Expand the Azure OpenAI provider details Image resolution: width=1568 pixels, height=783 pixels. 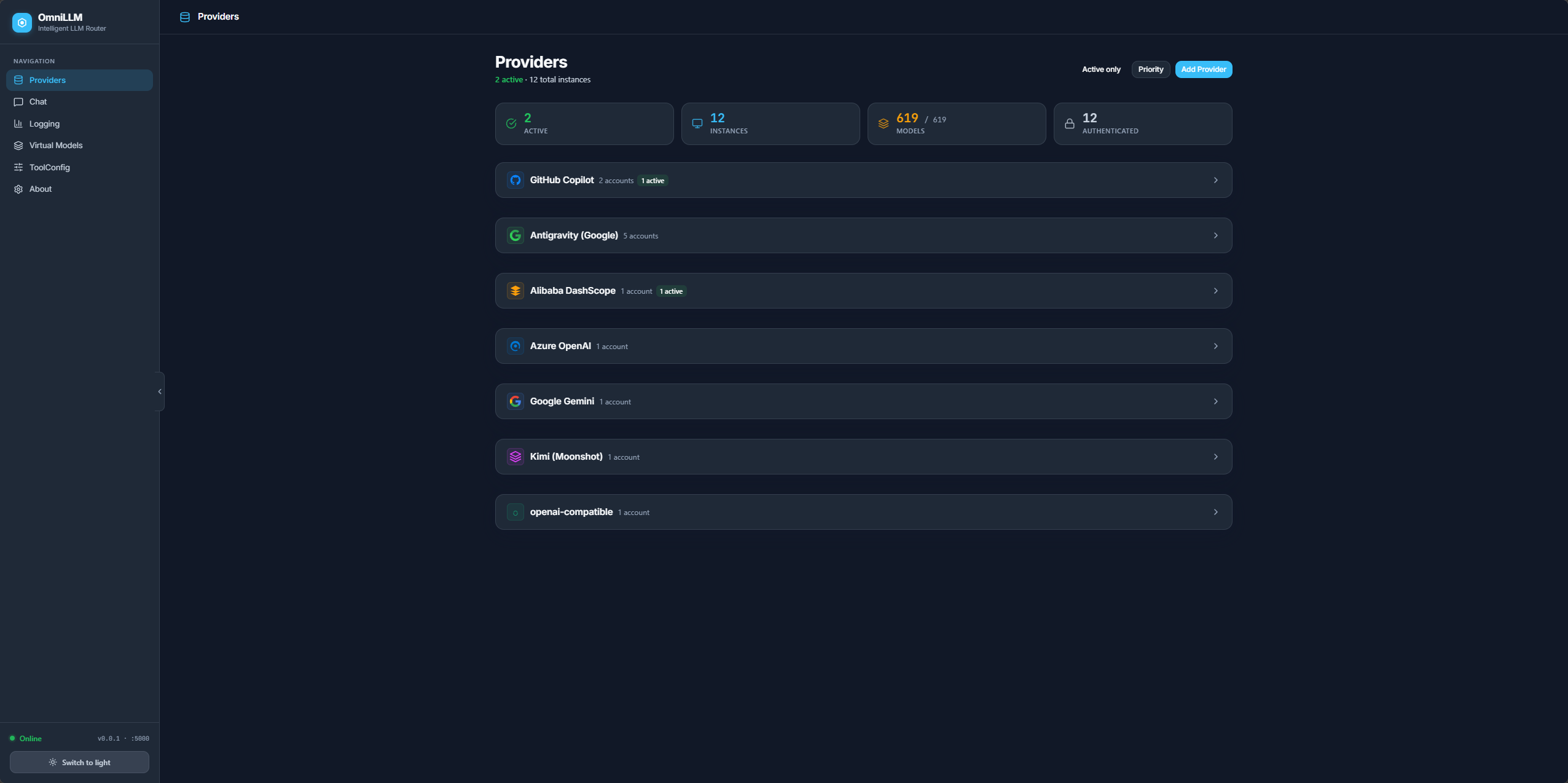coord(1215,345)
